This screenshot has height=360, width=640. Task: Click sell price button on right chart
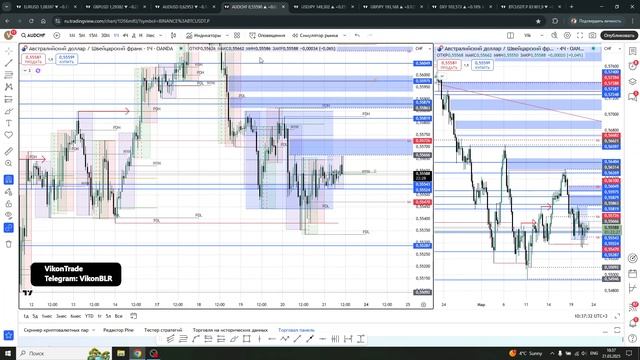(x=449, y=65)
